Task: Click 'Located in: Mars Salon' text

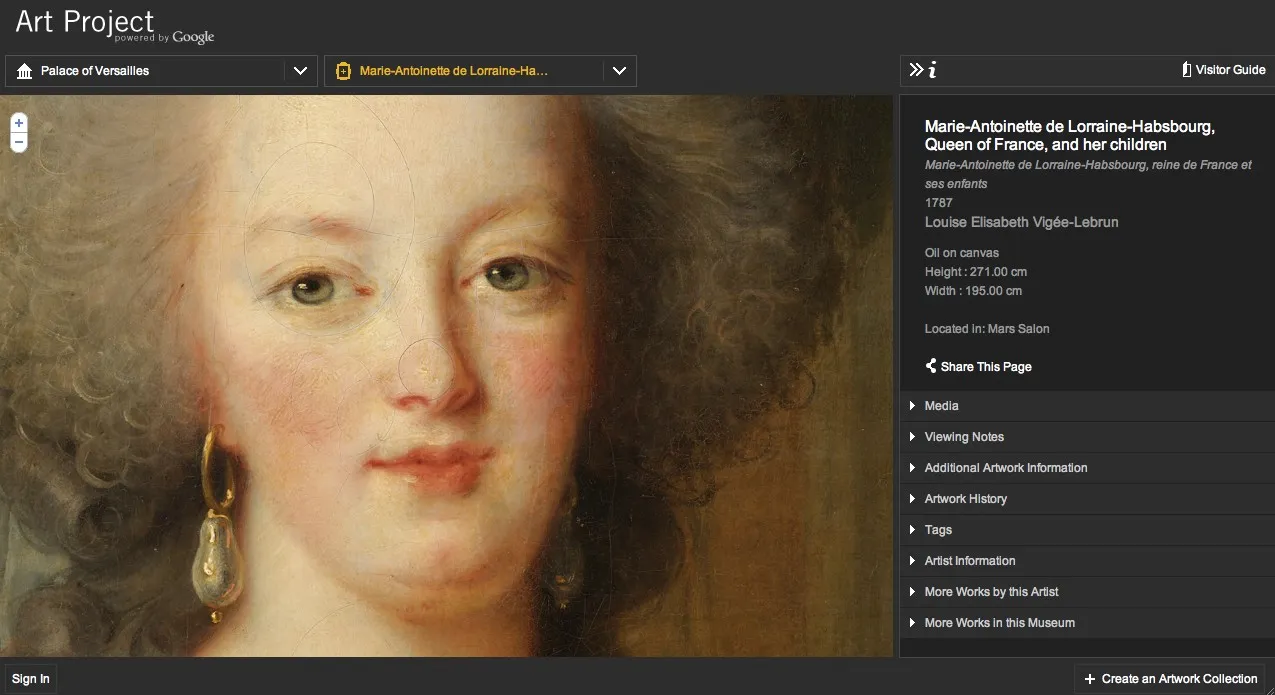Action: tap(987, 329)
